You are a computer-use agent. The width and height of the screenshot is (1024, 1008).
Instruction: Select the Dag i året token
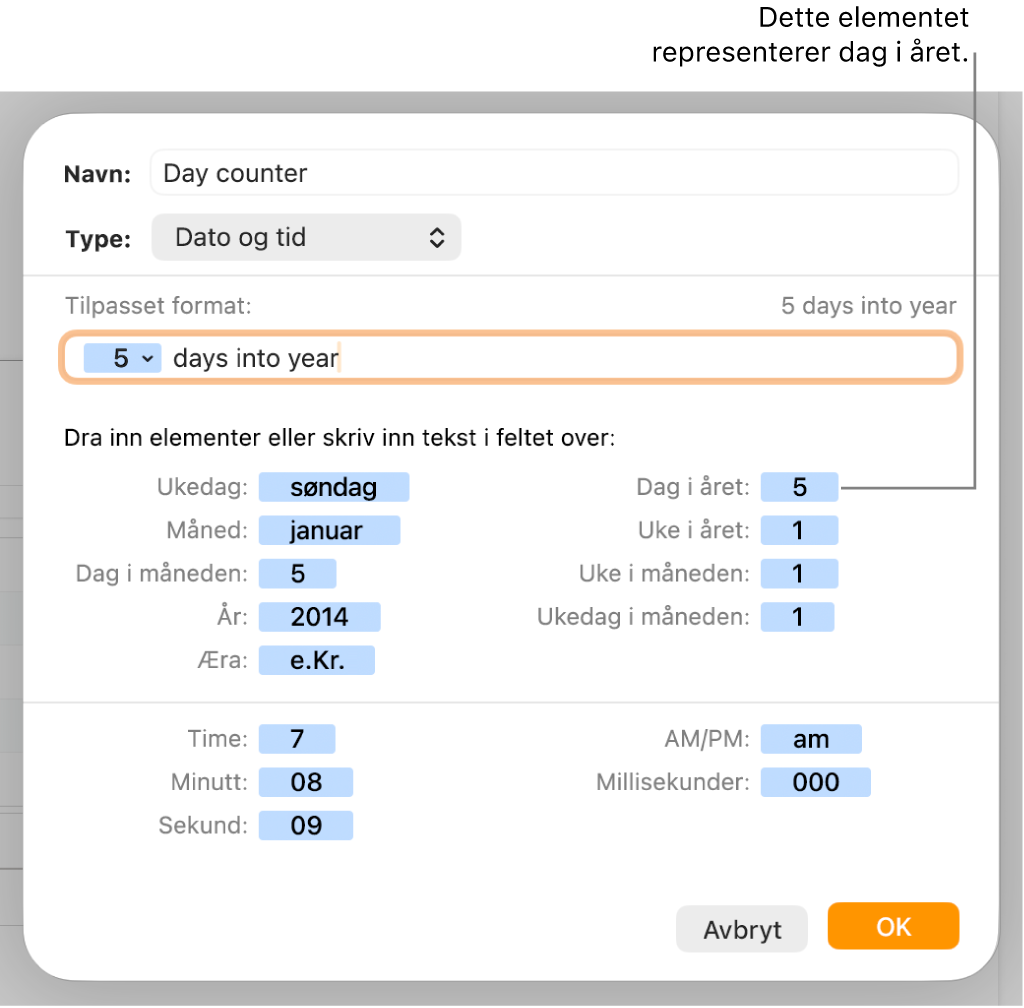coord(799,487)
